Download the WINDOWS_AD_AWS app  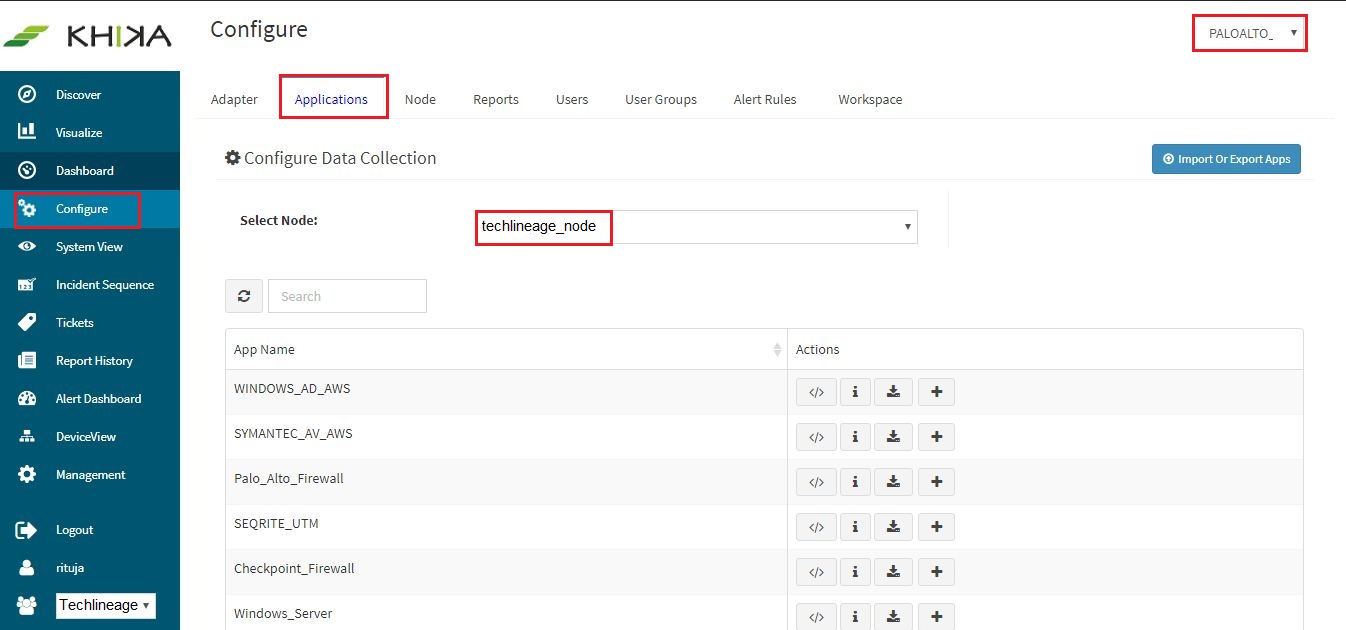point(894,392)
